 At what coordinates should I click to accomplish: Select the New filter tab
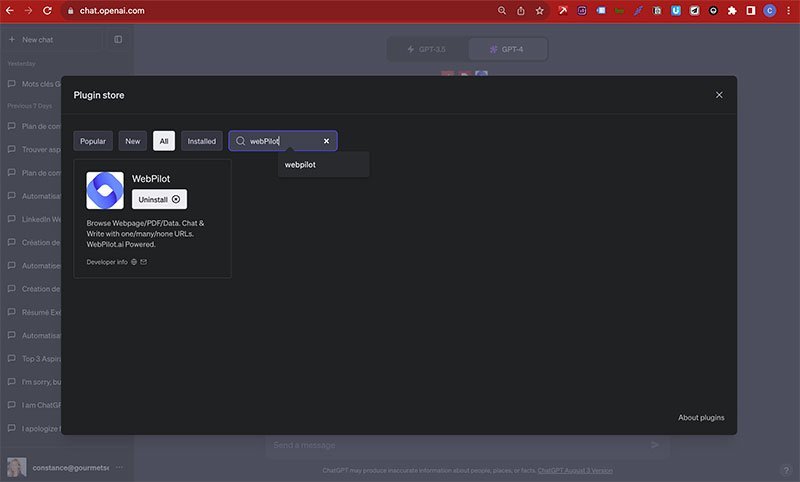[x=133, y=141]
